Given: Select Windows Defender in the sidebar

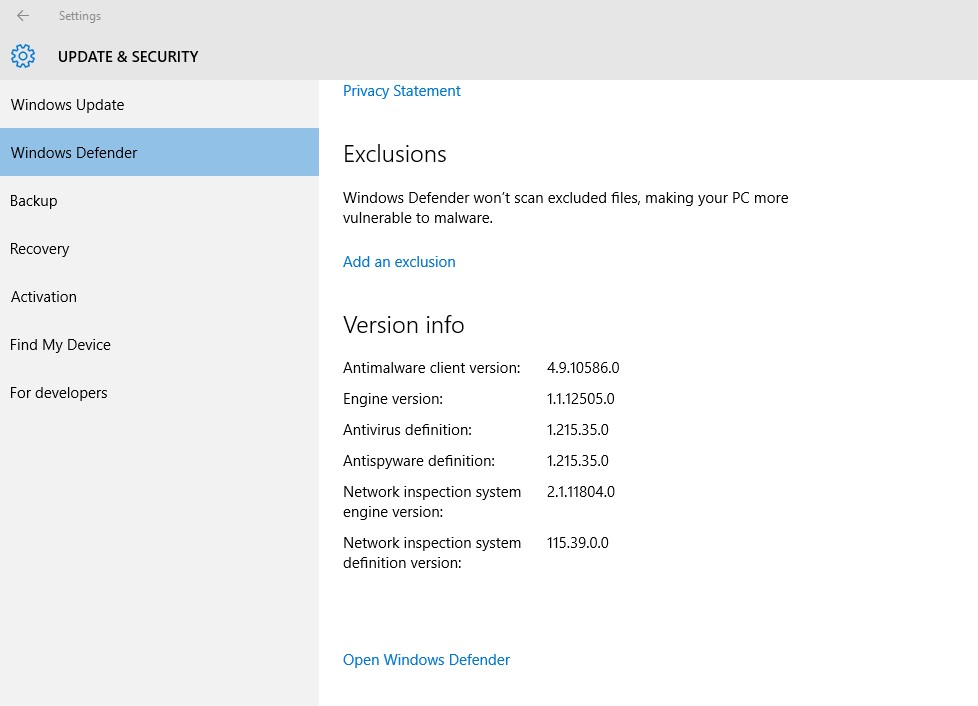Looking at the screenshot, I should [74, 152].
